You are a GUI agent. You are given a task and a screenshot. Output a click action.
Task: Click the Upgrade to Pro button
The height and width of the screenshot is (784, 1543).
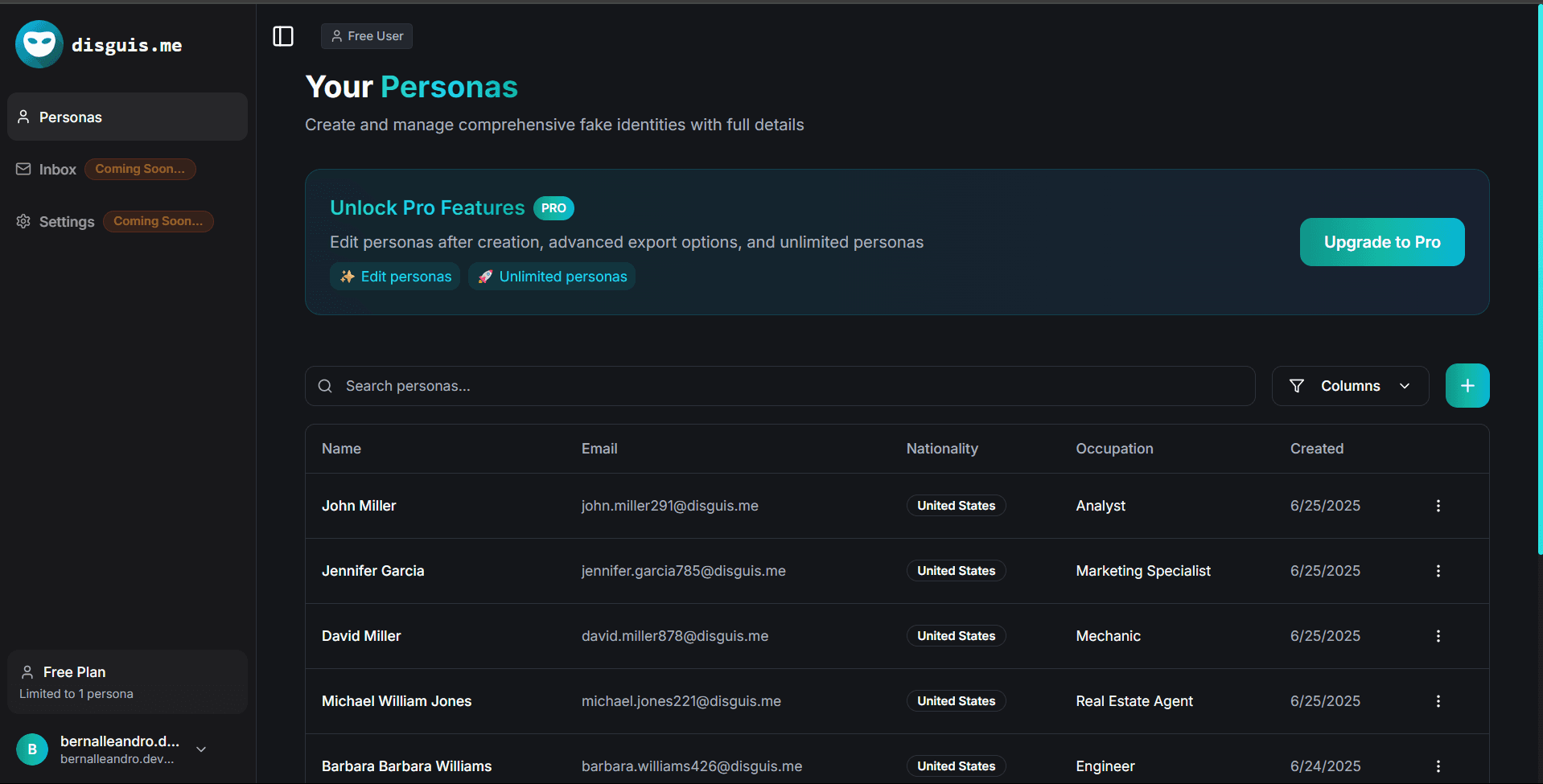pyautogui.click(x=1381, y=242)
